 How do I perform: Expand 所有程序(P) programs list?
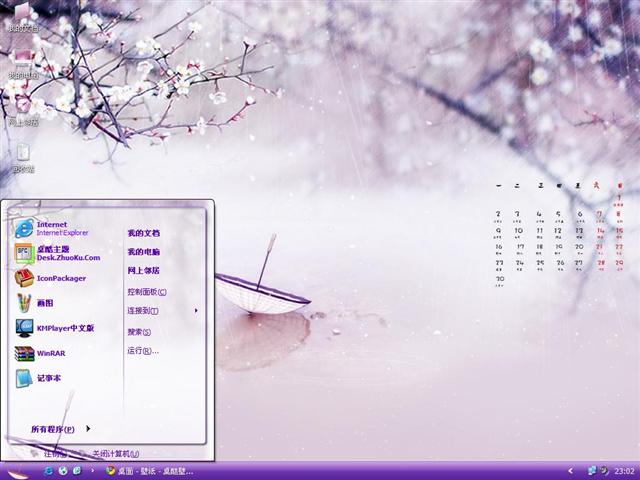60,429
